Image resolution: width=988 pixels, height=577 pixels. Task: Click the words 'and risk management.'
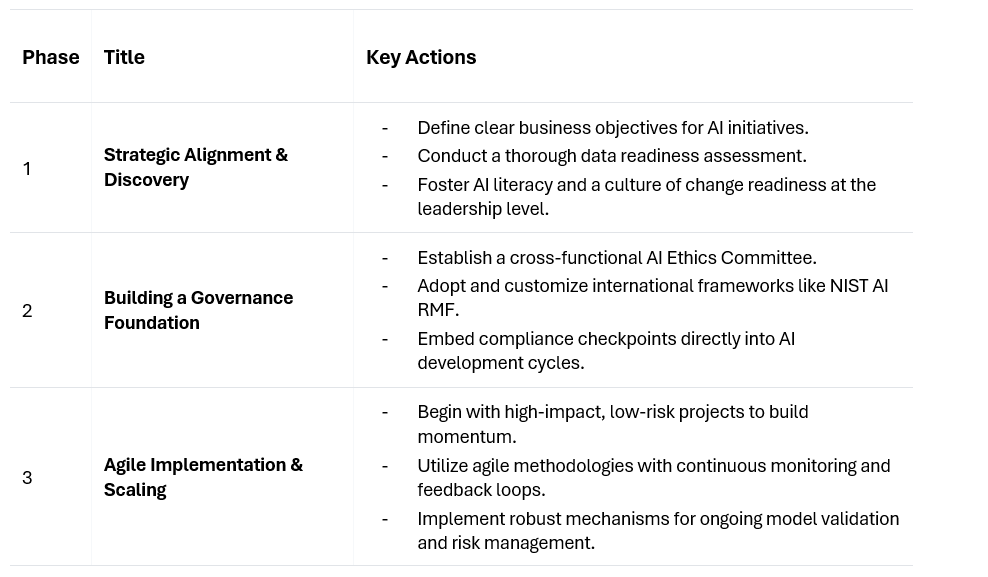click(506, 543)
